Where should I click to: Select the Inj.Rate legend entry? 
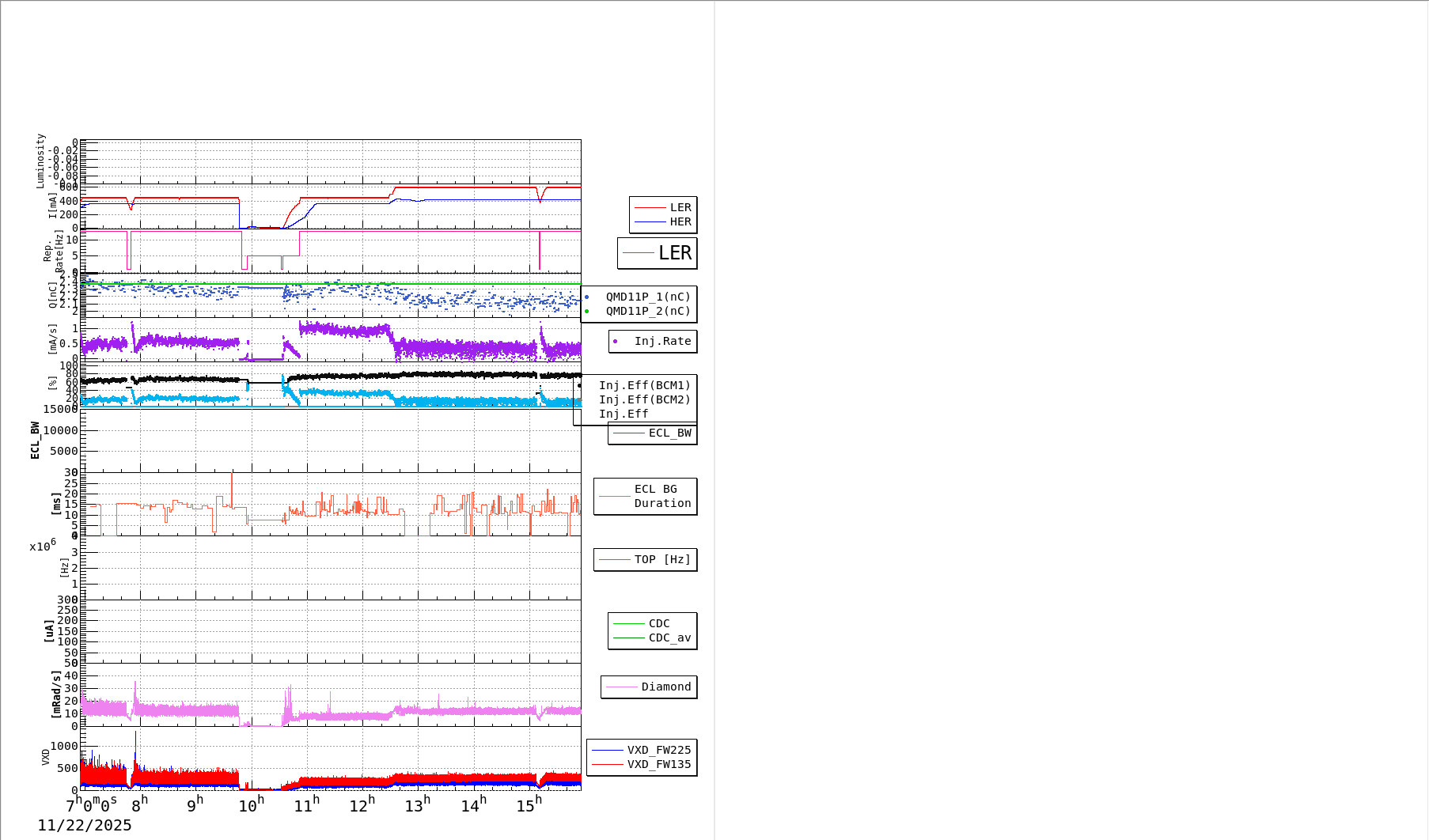point(653,342)
